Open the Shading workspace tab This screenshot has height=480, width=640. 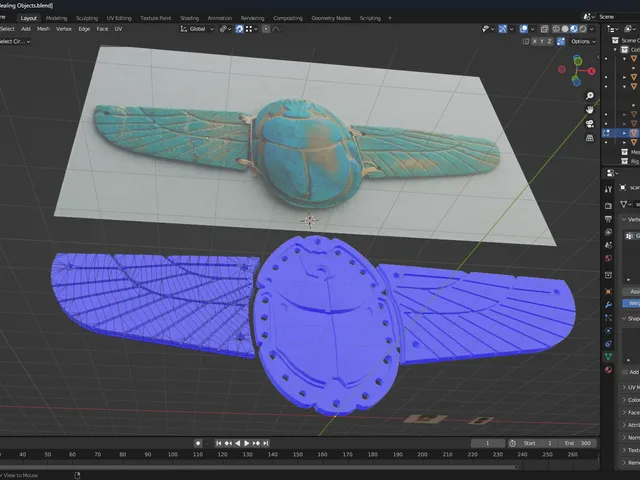(x=189, y=18)
